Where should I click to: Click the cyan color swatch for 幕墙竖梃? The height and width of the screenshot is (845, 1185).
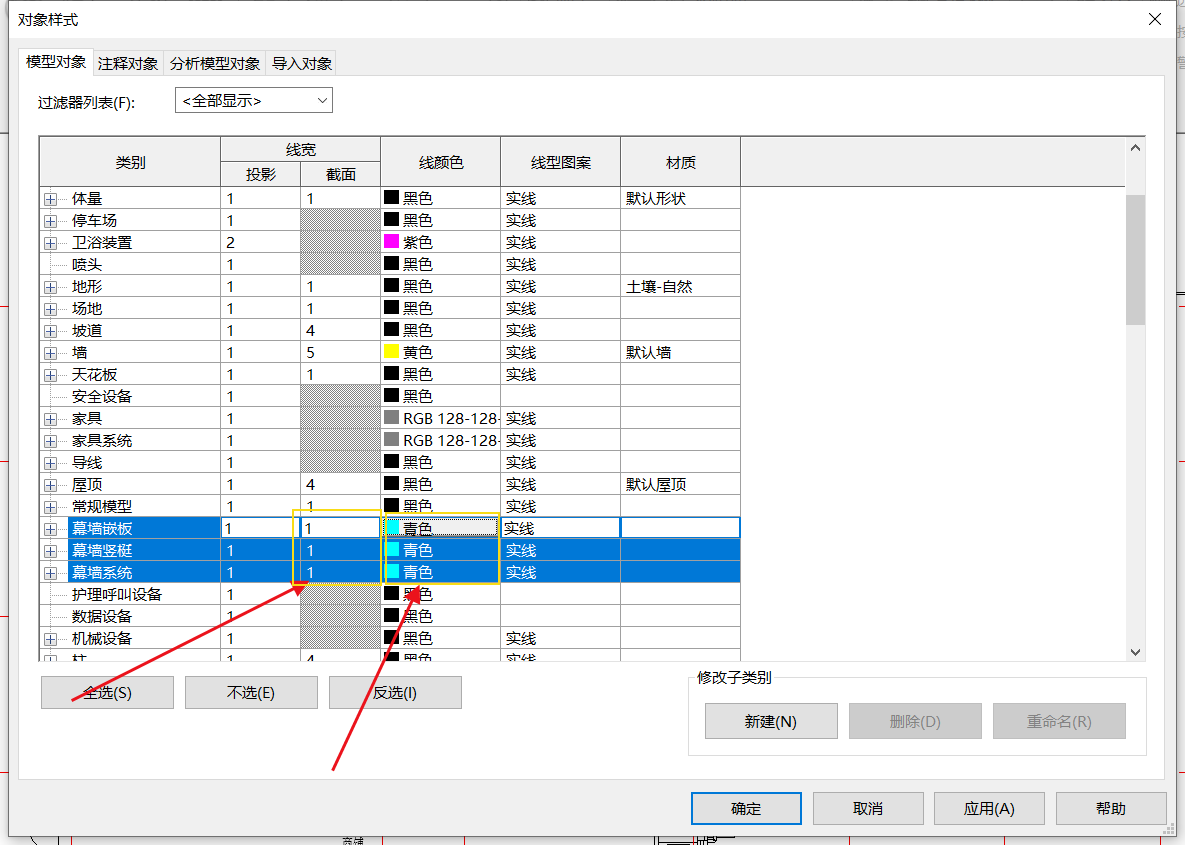[392, 550]
